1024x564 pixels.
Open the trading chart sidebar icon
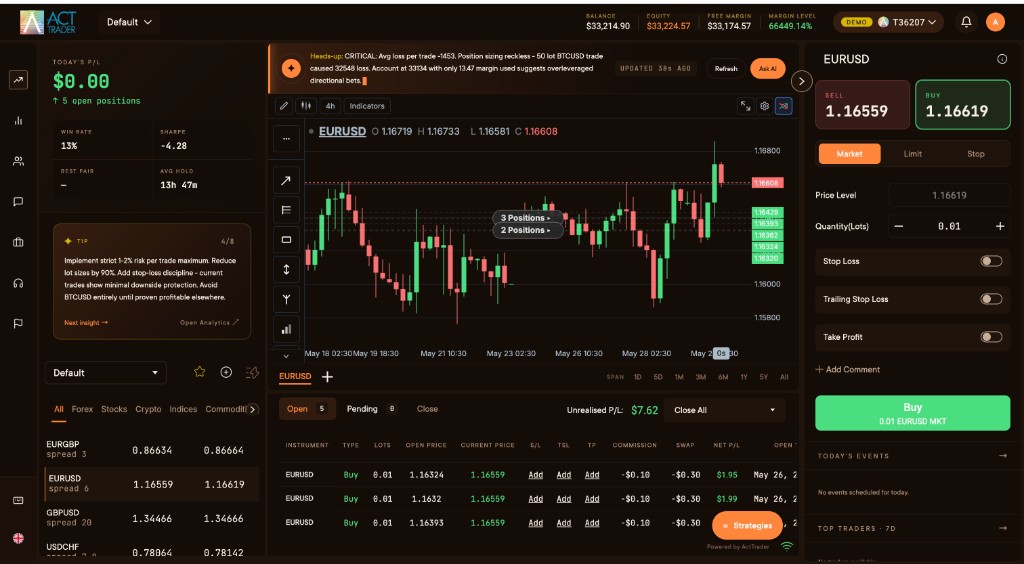coord(18,80)
